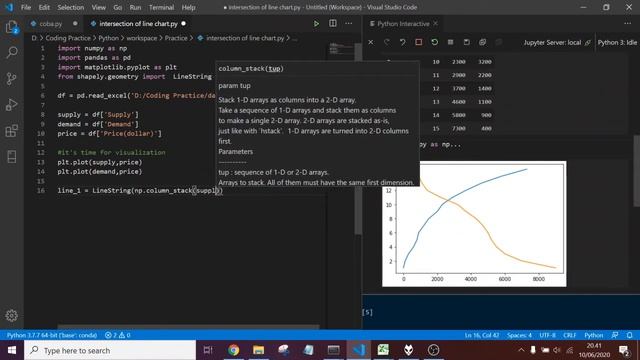640x360 pixels.
Task: Open problems panel via errors and warnings count
Action: 118,335
